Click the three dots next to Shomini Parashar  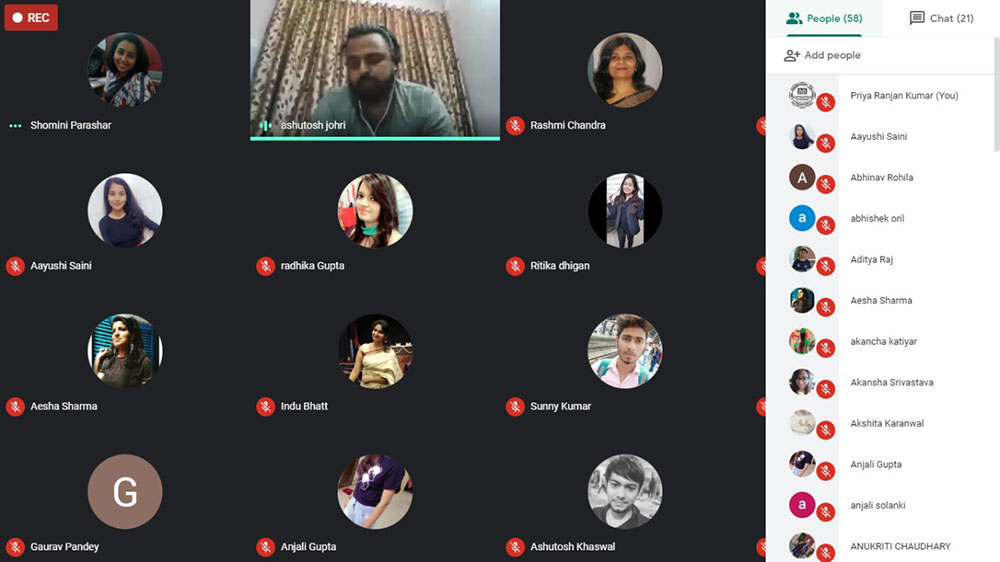15,126
